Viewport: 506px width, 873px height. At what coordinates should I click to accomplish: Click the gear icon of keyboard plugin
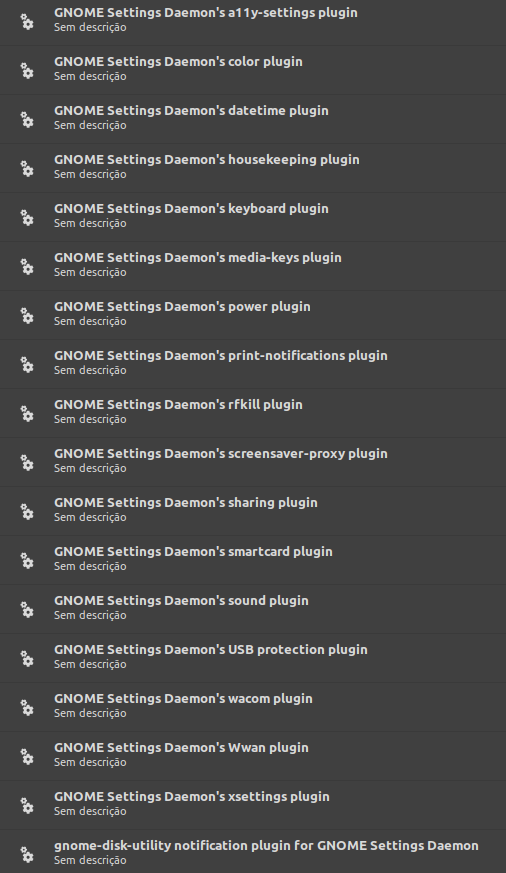[x=27, y=218]
